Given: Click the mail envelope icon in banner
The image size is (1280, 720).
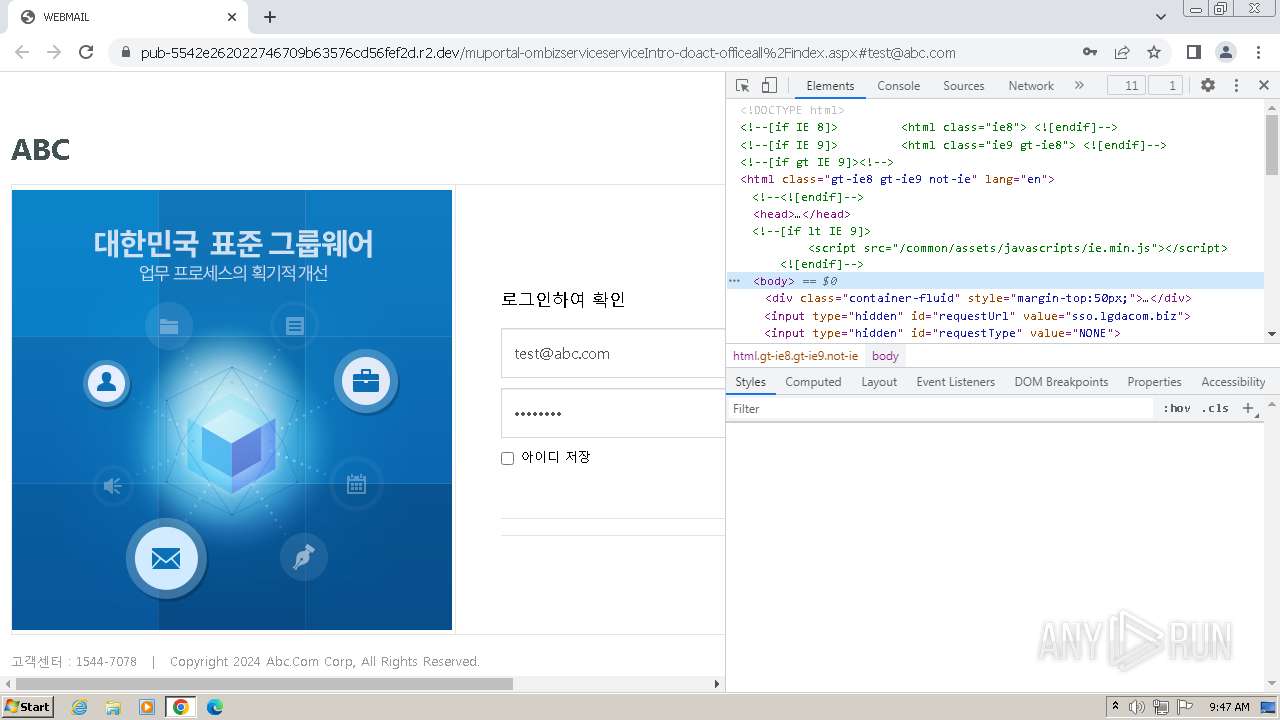Looking at the screenshot, I should coord(166,558).
